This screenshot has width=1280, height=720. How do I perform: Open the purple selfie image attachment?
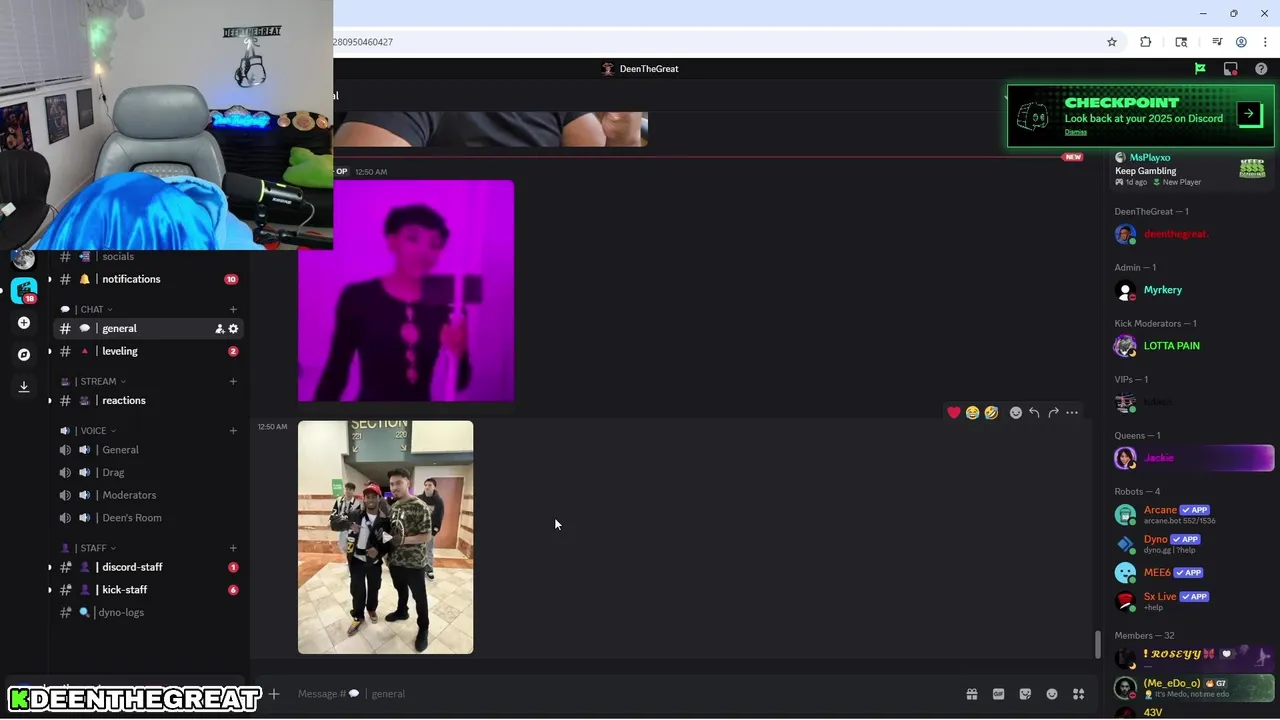(x=406, y=291)
